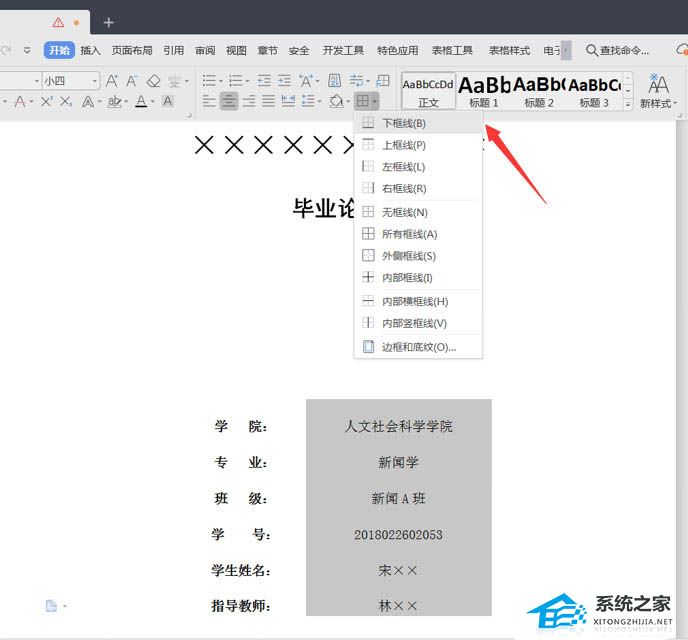
Task: Click the sort icon in paragraph group
Action: (x=335, y=80)
